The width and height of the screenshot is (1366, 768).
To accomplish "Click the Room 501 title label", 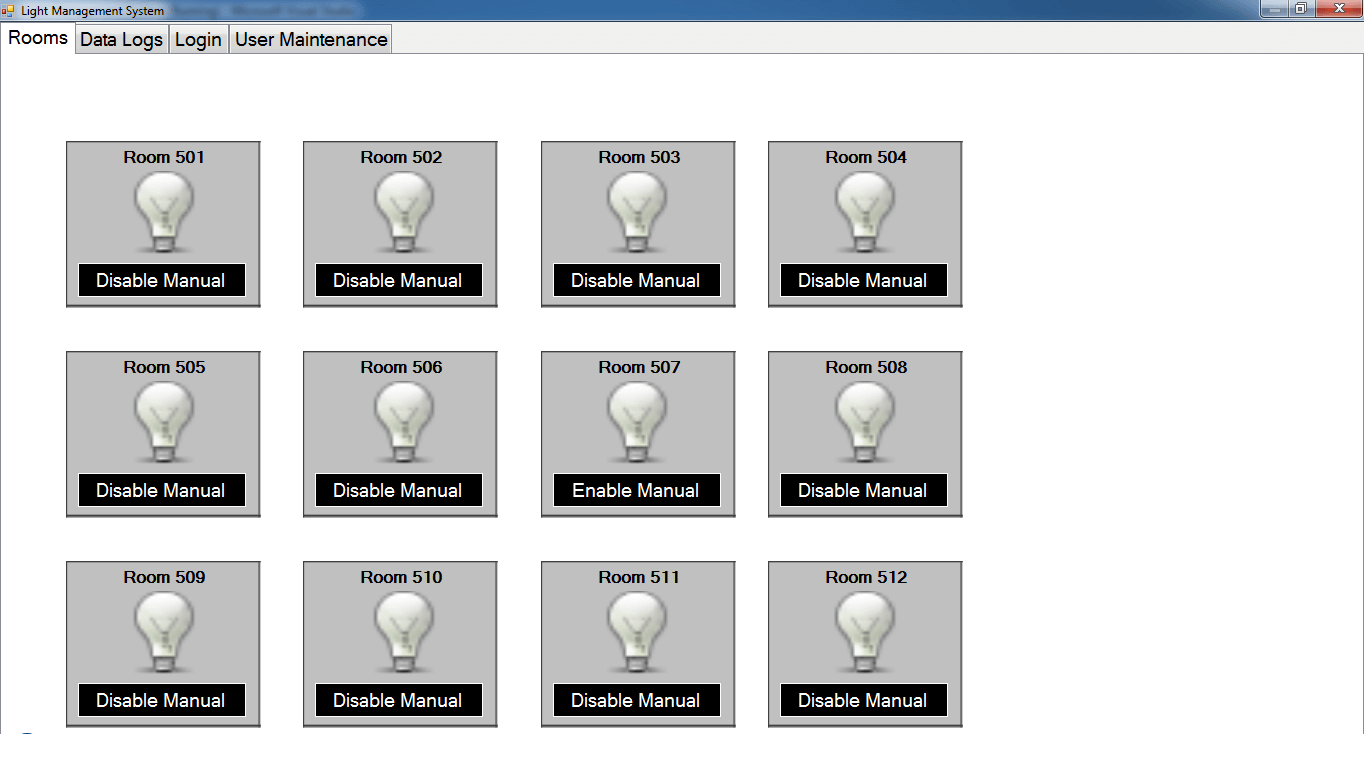I will (164, 157).
